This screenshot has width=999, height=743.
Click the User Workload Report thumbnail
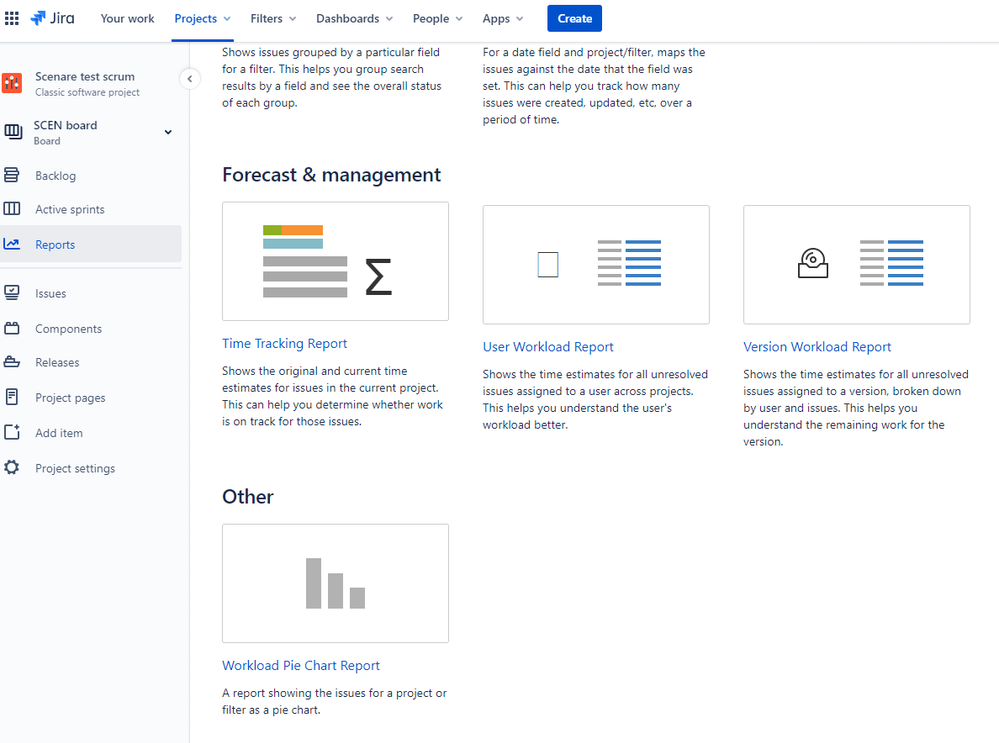pos(596,264)
